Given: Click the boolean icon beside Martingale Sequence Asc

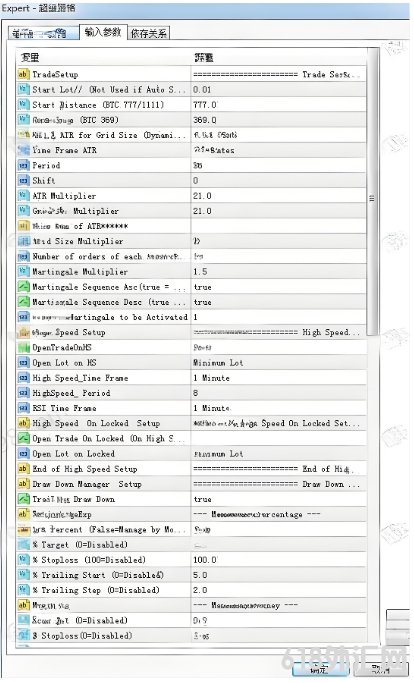Looking at the screenshot, I should [23, 287].
